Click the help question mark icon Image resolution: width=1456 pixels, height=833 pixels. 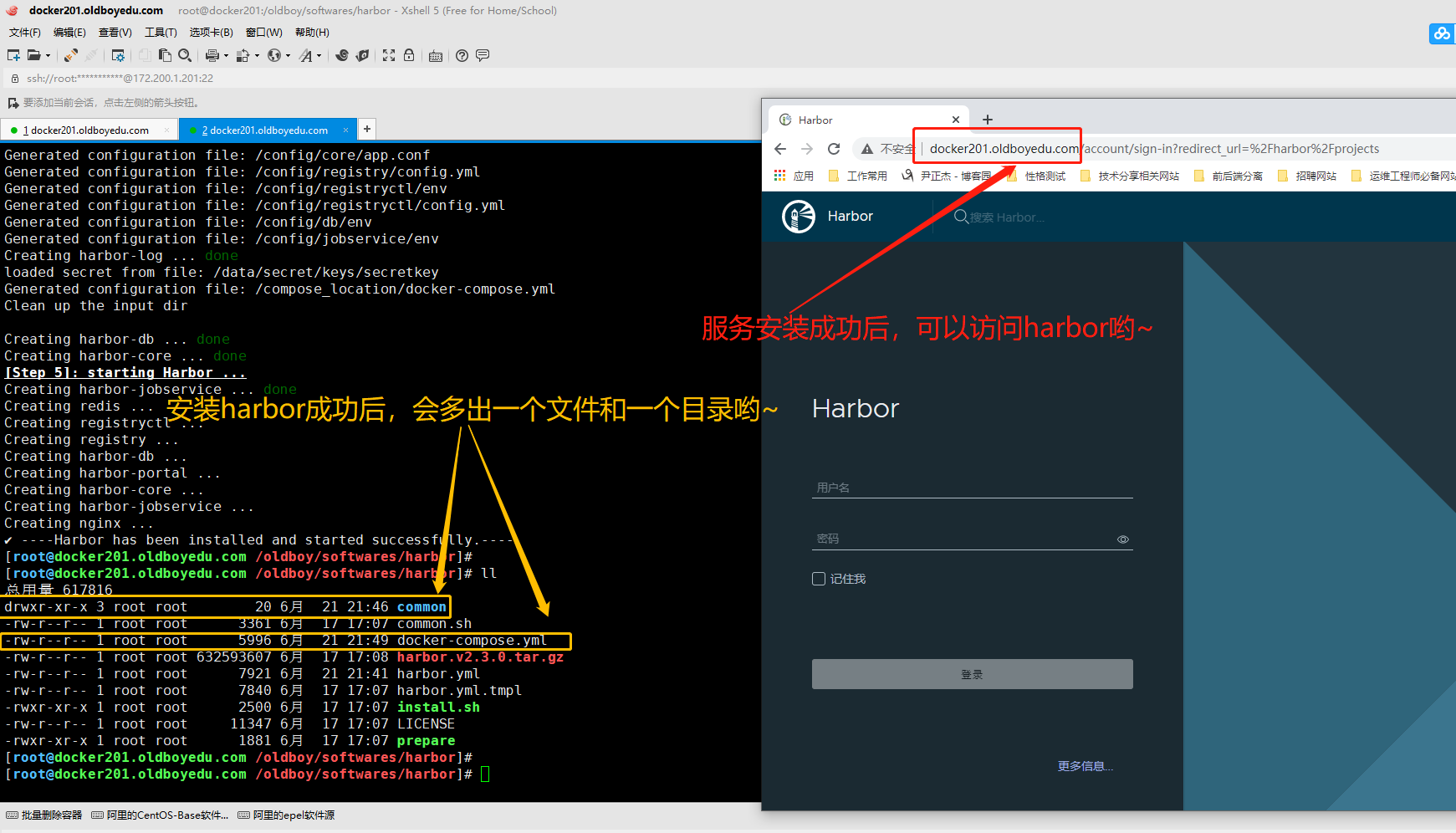tap(462, 55)
